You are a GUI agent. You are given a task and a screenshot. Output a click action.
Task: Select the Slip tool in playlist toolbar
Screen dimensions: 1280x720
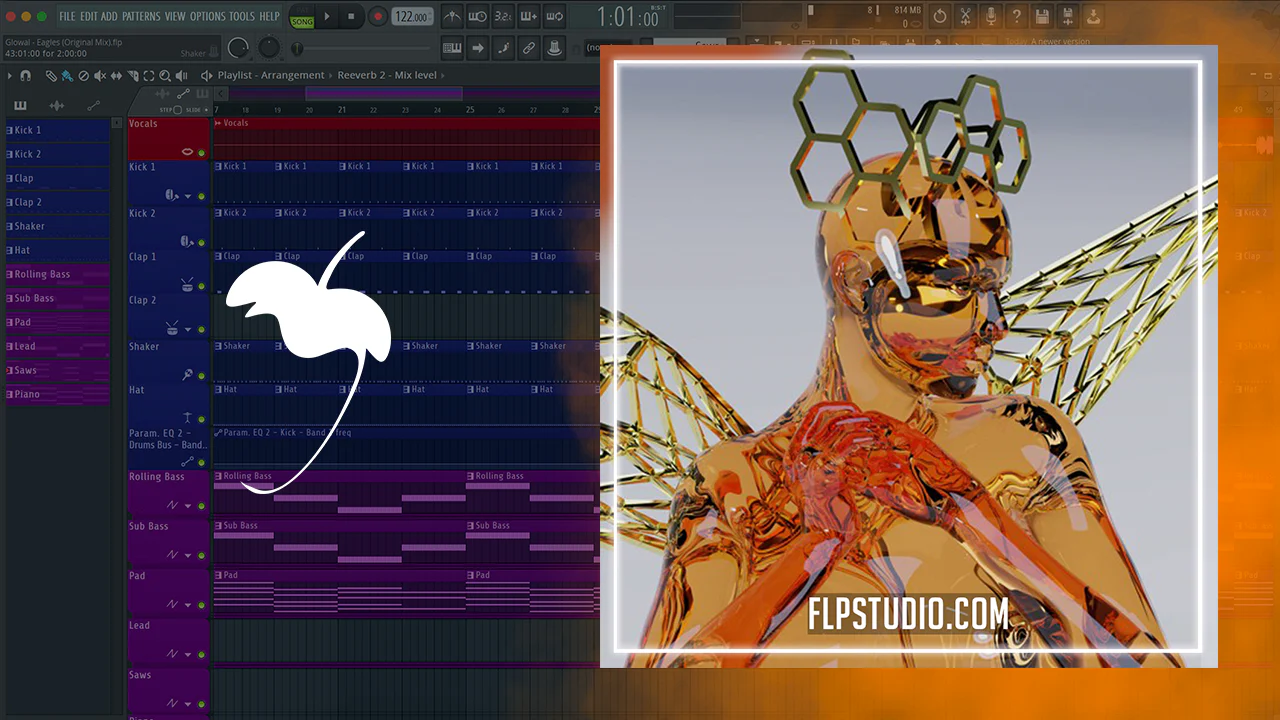116,76
